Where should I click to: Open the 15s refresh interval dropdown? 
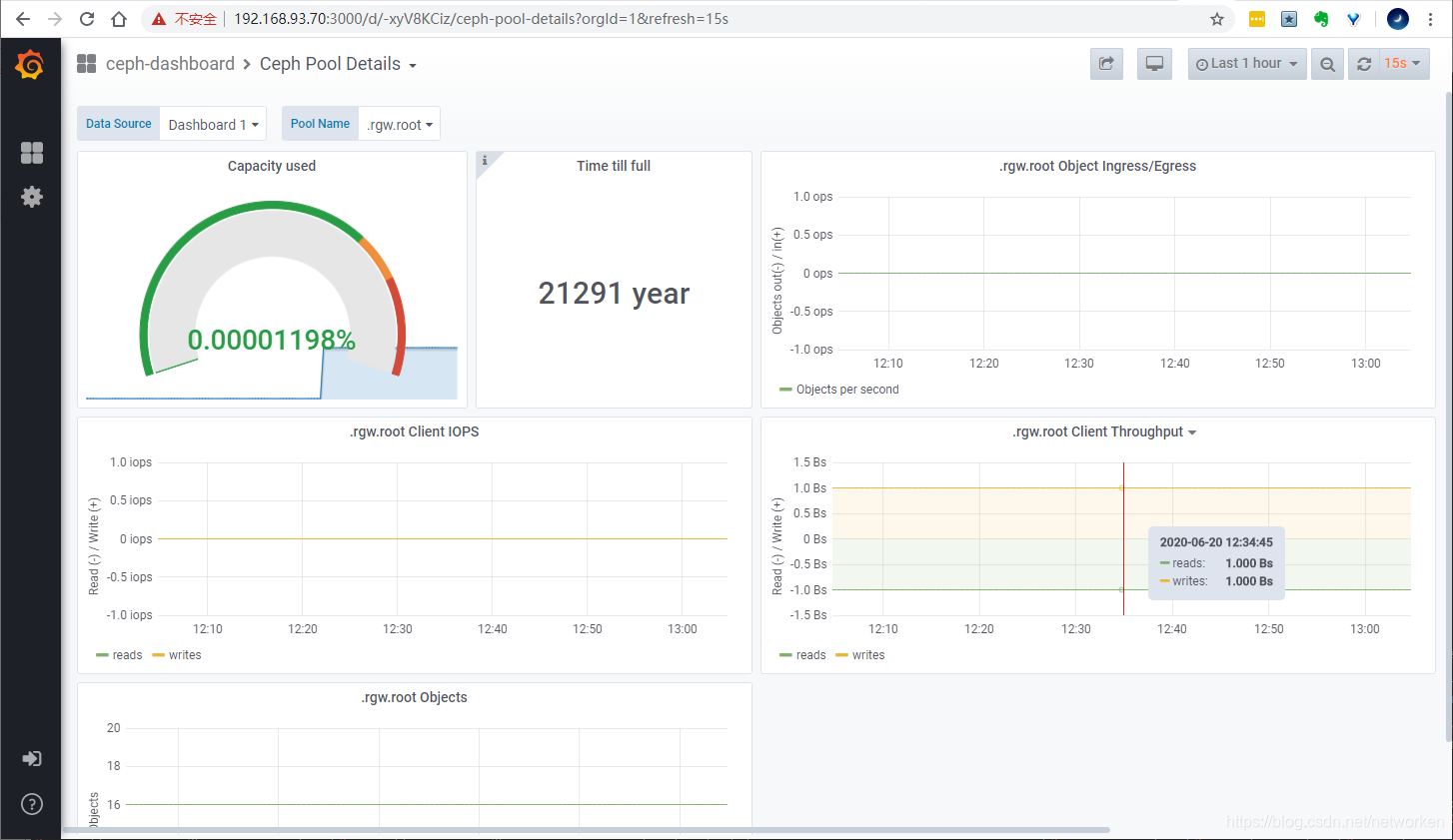click(1403, 64)
